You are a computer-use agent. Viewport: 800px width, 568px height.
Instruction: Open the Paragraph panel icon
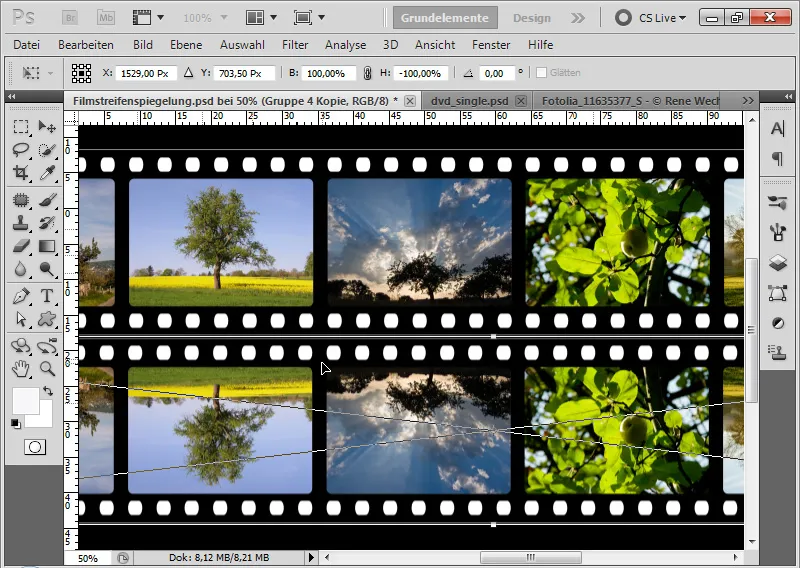tap(778, 158)
